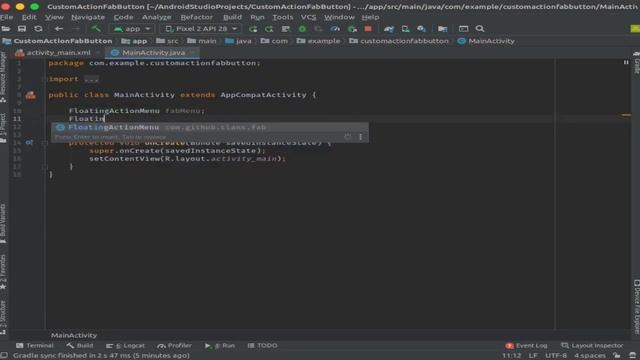Toggle the Project tool window
640x360 pixels.
pyautogui.click(x=3, y=128)
